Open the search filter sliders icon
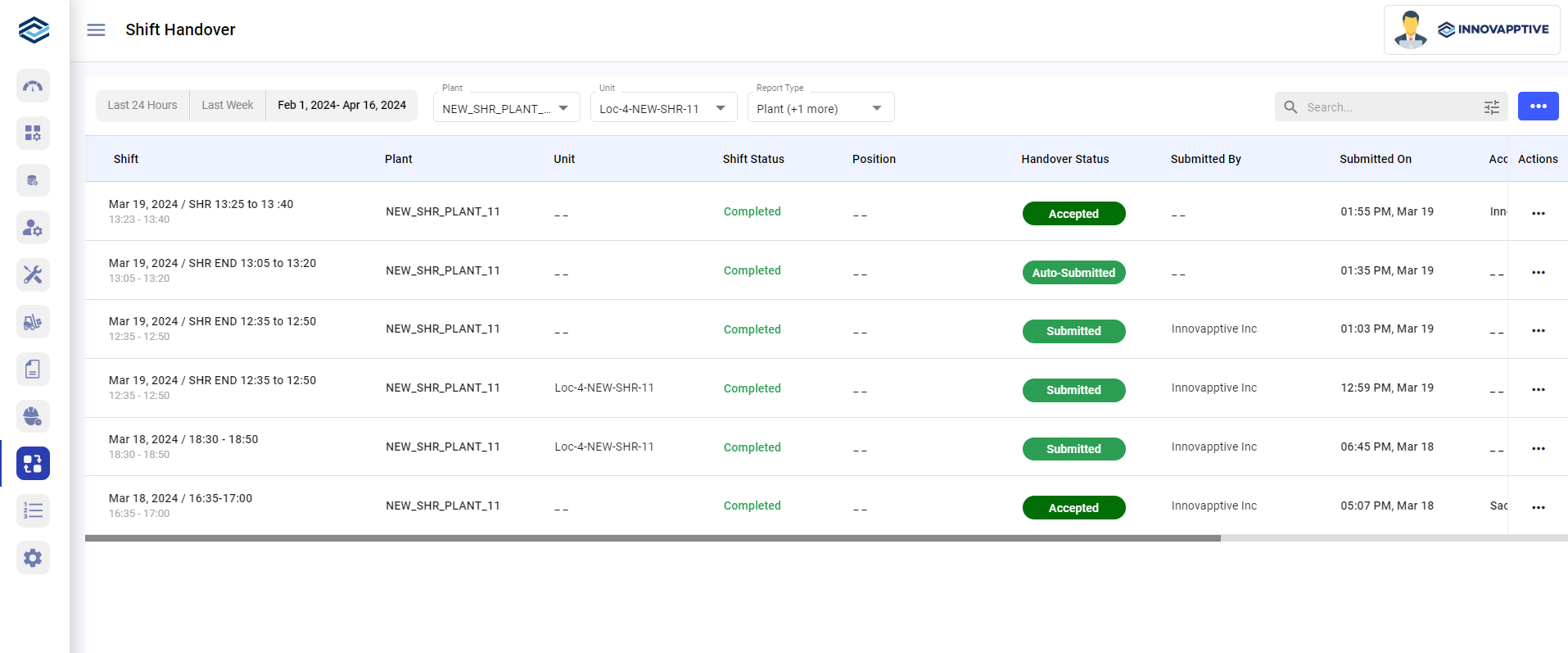Viewport: 1568px width, 653px height. coord(1491,107)
